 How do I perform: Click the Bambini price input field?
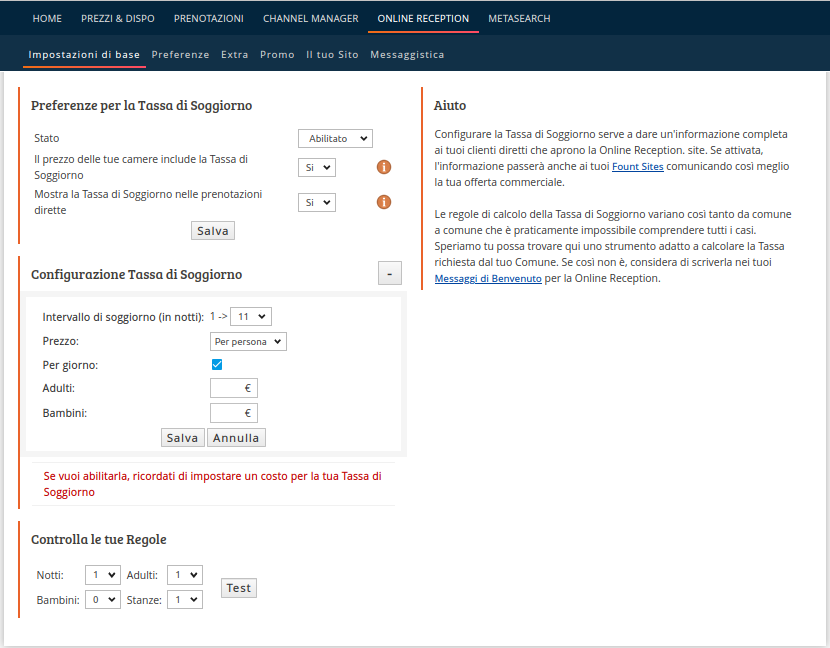tap(234, 413)
